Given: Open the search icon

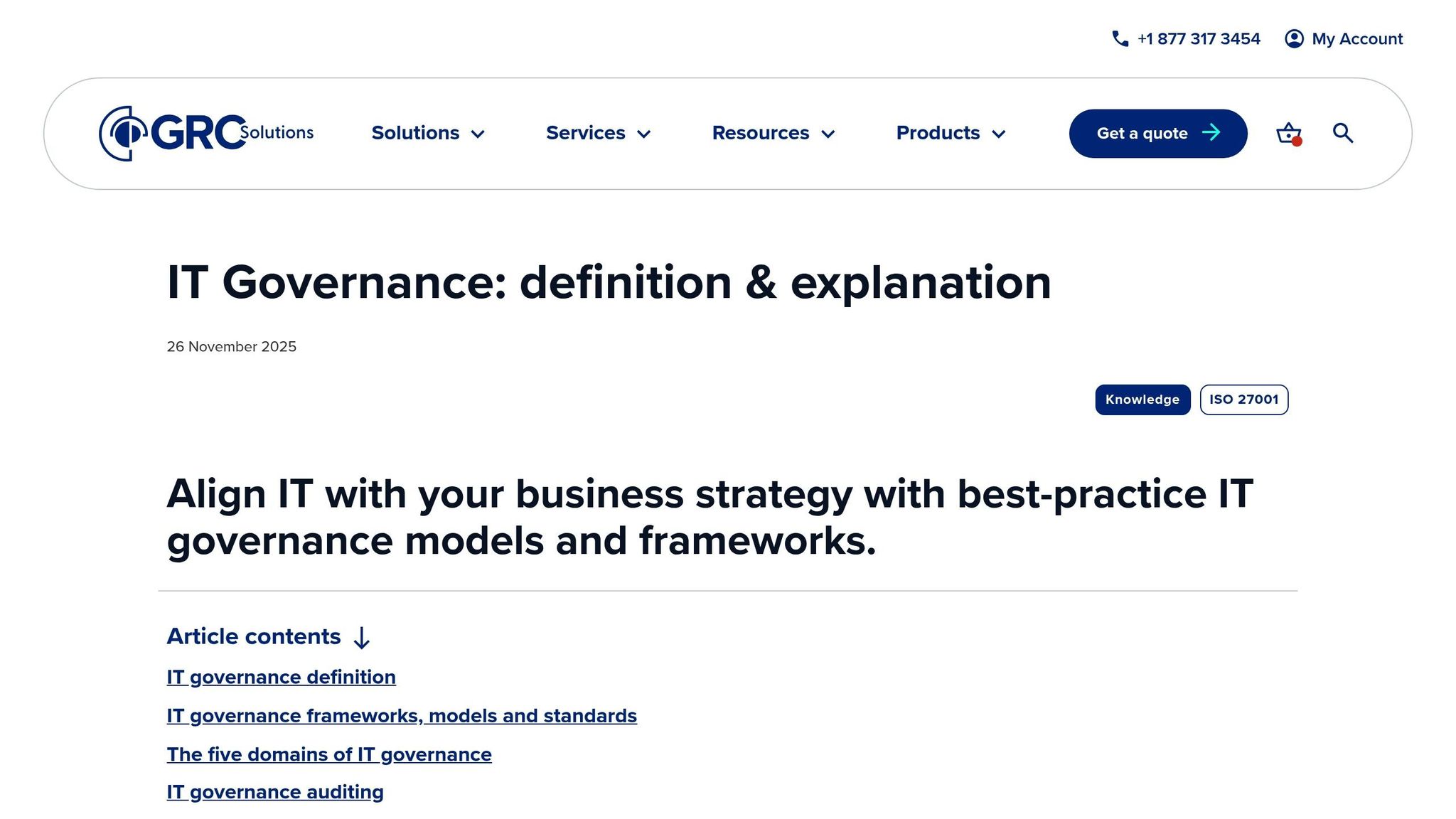Looking at the screenshot, I should tap(1343, 133).
